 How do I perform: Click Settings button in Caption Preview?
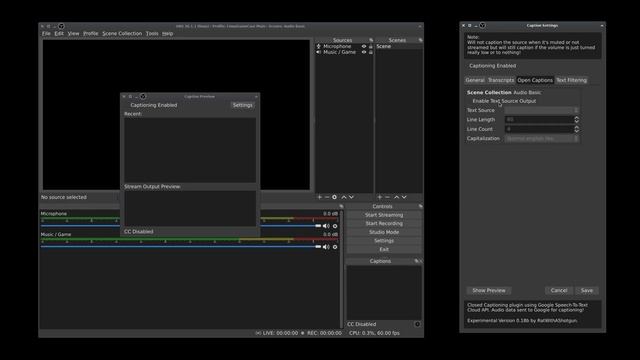pos(242,105)
